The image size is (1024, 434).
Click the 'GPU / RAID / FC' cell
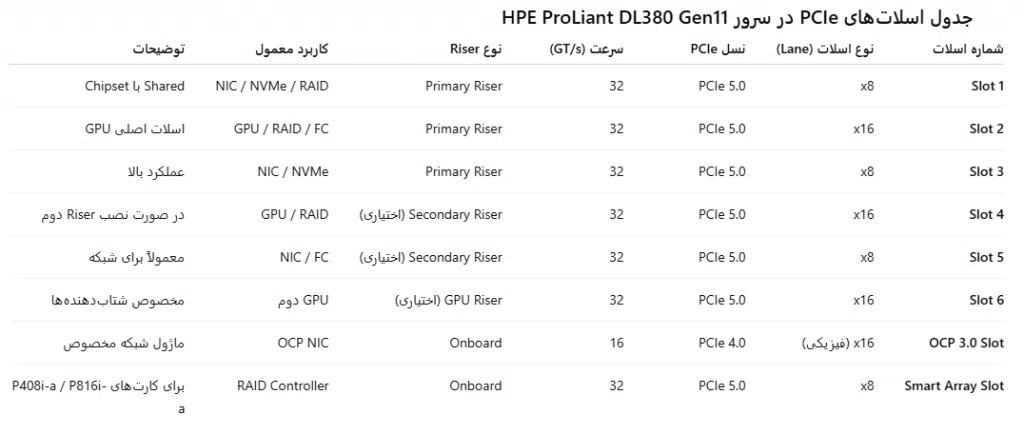coord(281,129)
